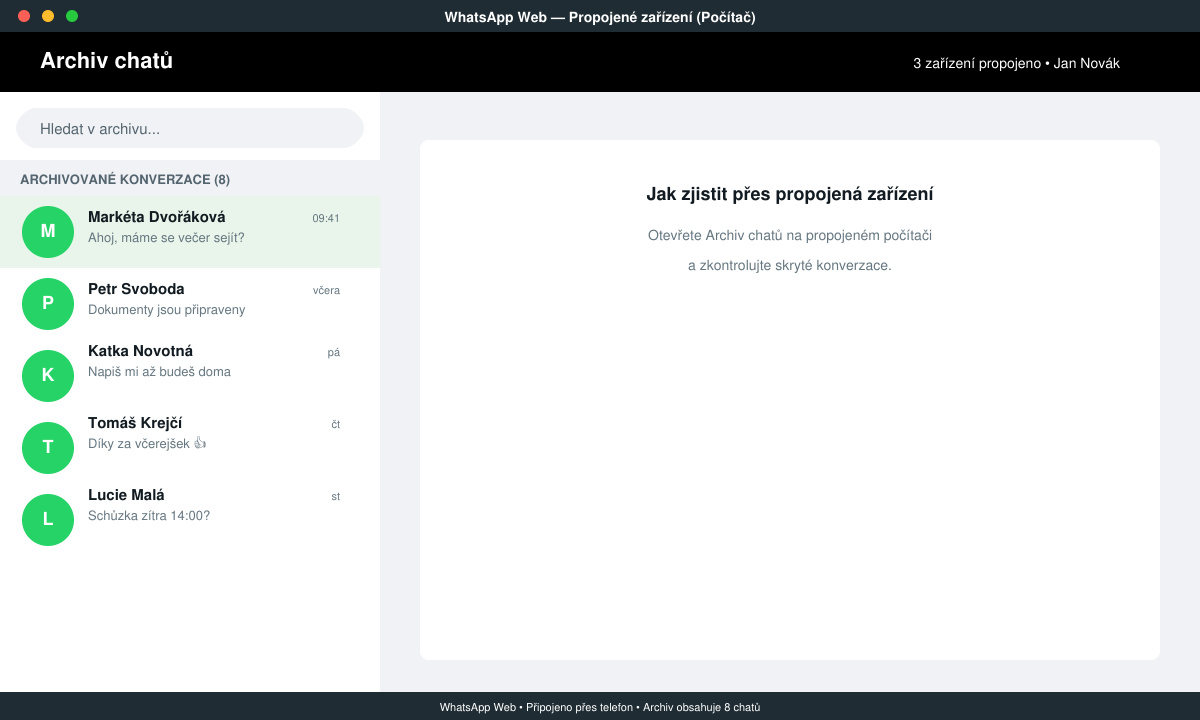The height and width of the screenshot is (720, 1200).
Task: Click the 'čt' timestamp on Tomáš's chat
Action: (335, 424)
